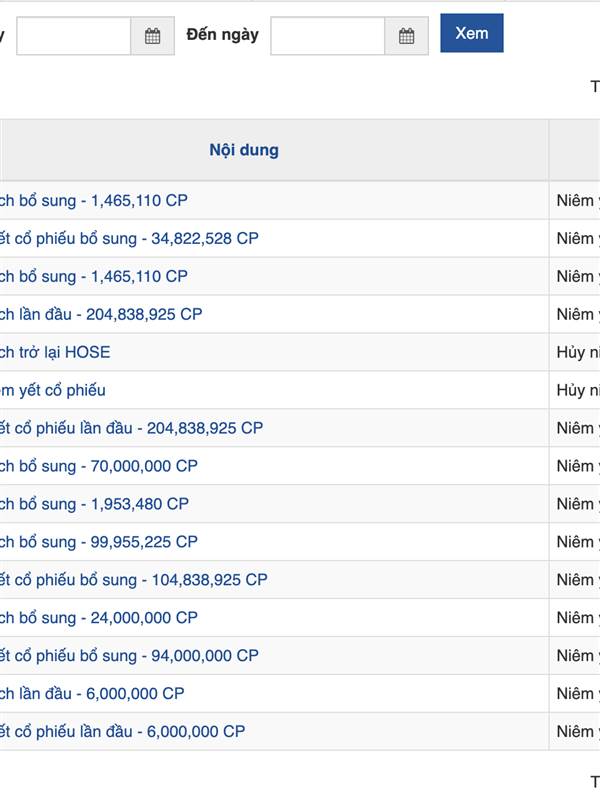Open first 1,465,110 CP bổ sung link

pos(94,200)
